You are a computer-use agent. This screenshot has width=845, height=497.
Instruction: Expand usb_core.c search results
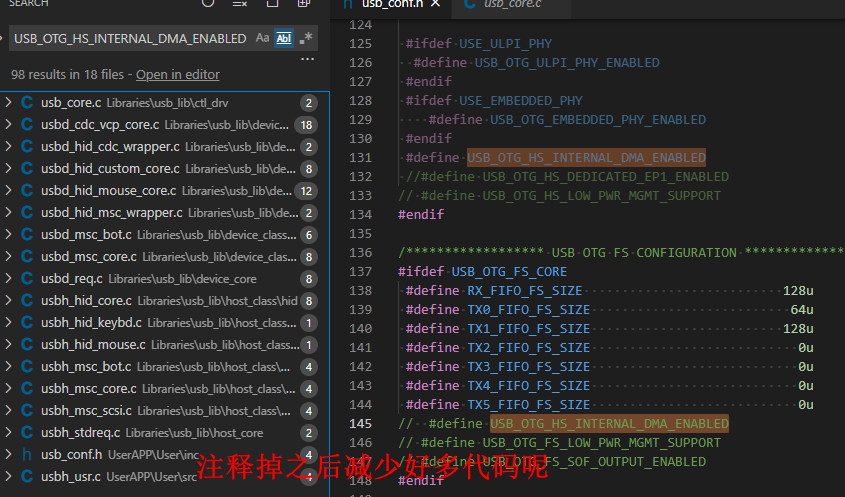9,102
